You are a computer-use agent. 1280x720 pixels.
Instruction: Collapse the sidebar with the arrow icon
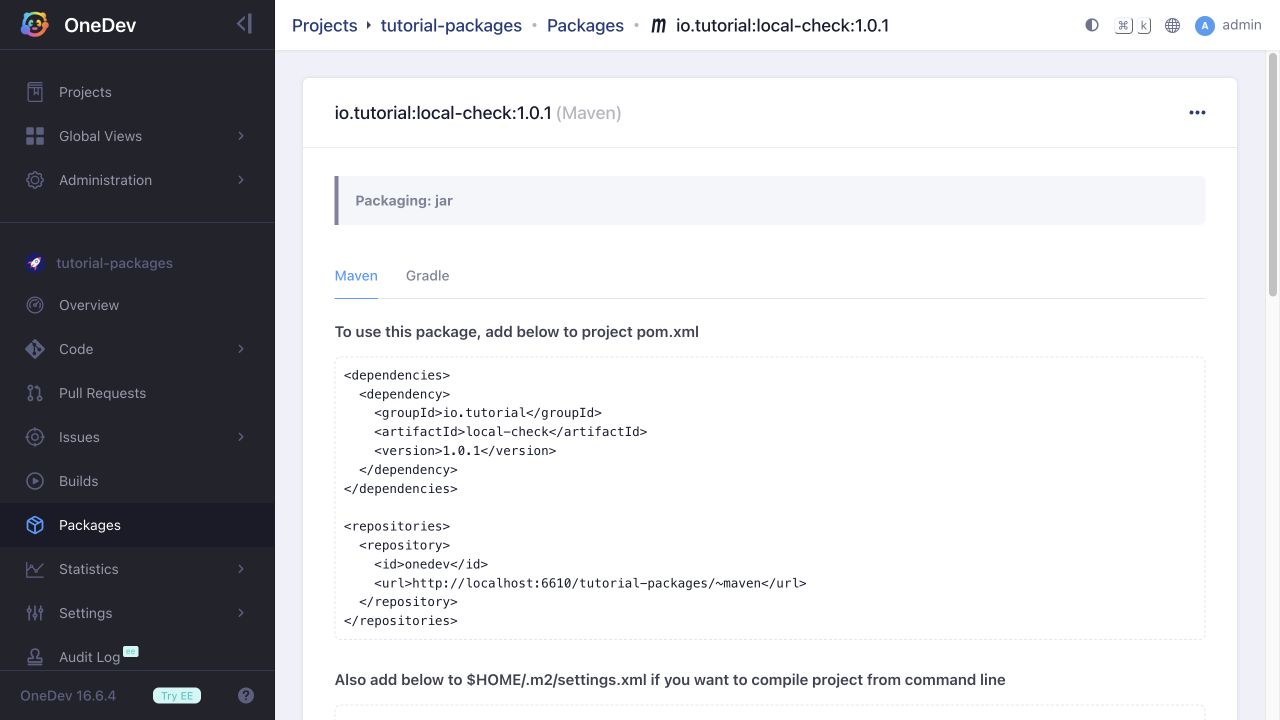pyautogui.click(x=244, y=24)
